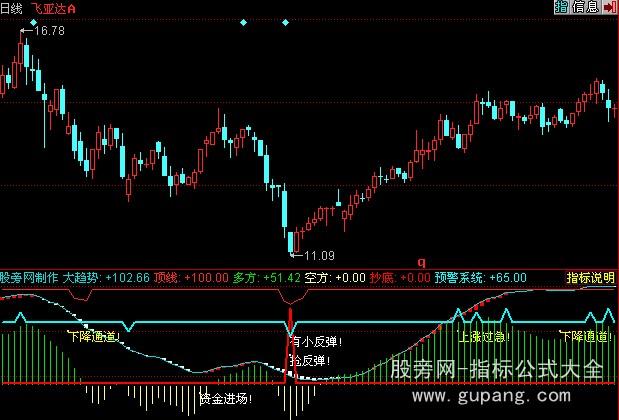Select the 抄底 +0.00 indicator value

(400, 278)
